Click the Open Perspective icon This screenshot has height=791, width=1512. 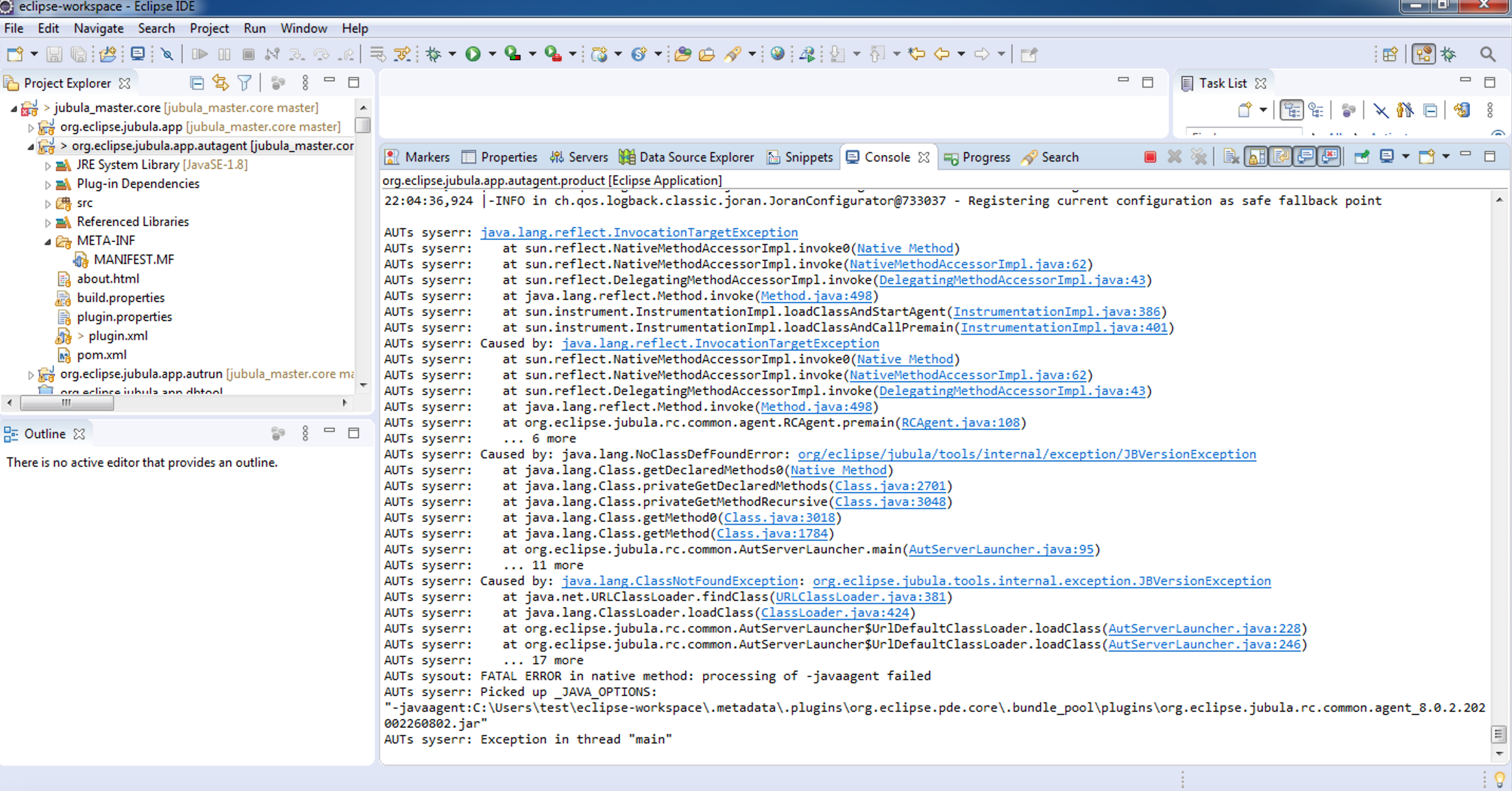(x=1390, y=54)
